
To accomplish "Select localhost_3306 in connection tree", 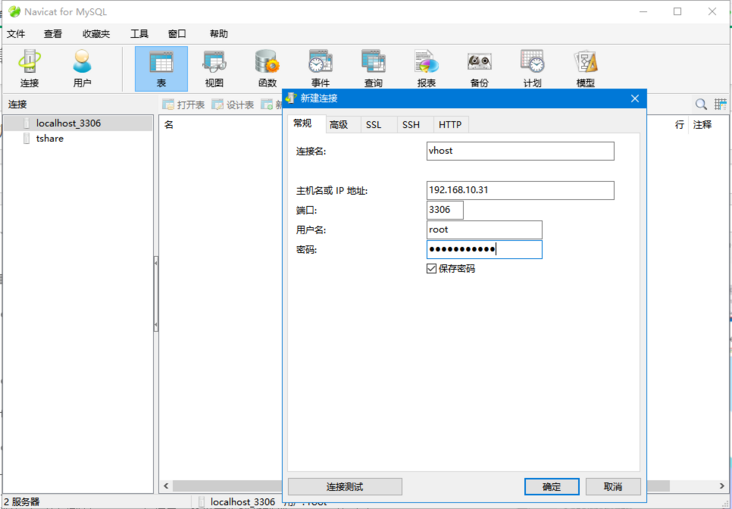I will [77, 123].
